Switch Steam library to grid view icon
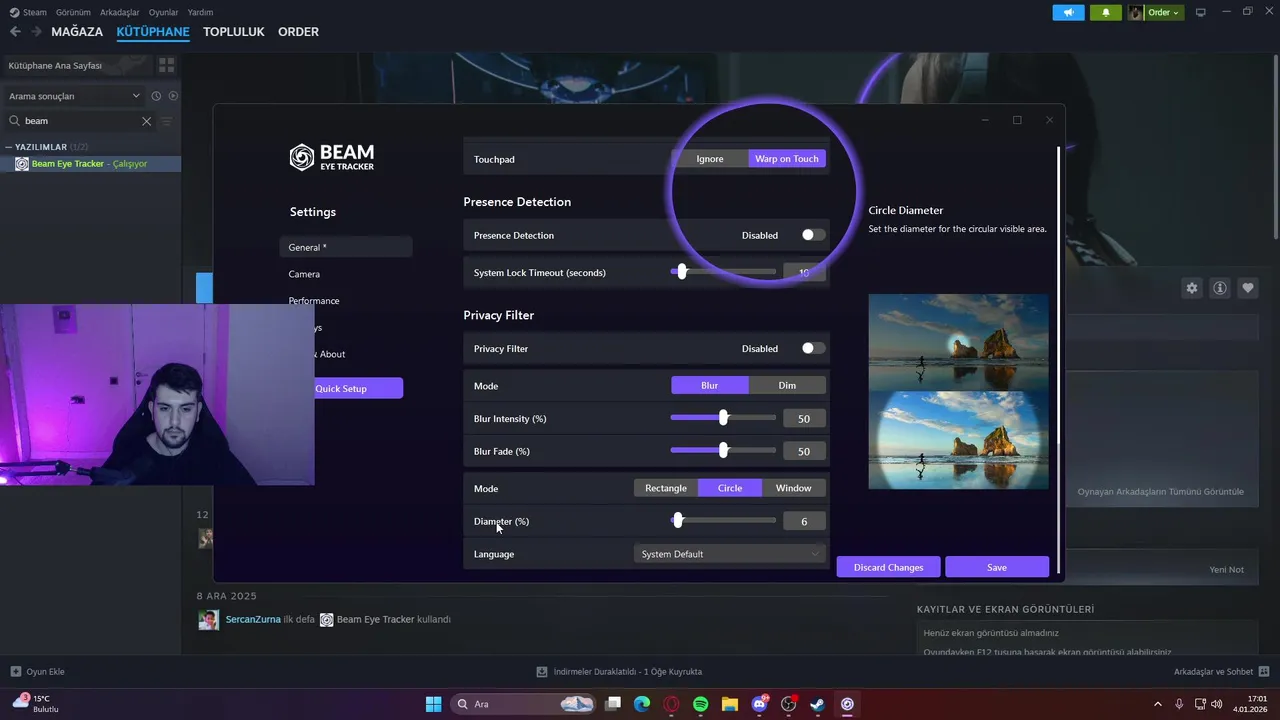 [x=167, y=65]
